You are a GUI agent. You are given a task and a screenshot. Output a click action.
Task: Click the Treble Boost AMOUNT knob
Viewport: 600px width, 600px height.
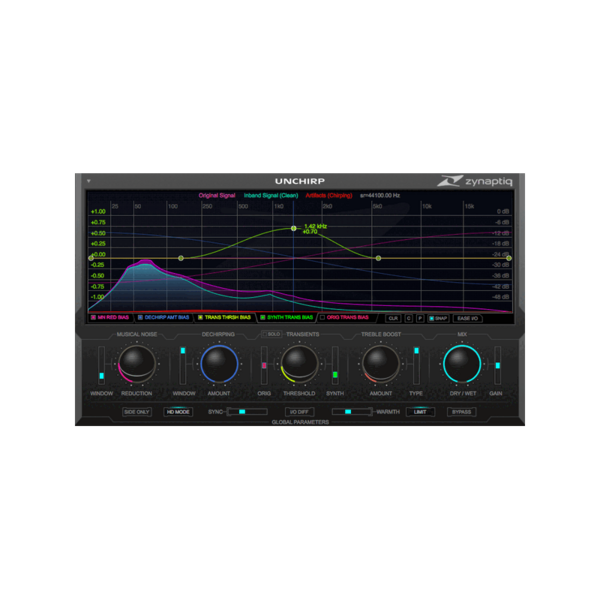(x=380, y=364)
